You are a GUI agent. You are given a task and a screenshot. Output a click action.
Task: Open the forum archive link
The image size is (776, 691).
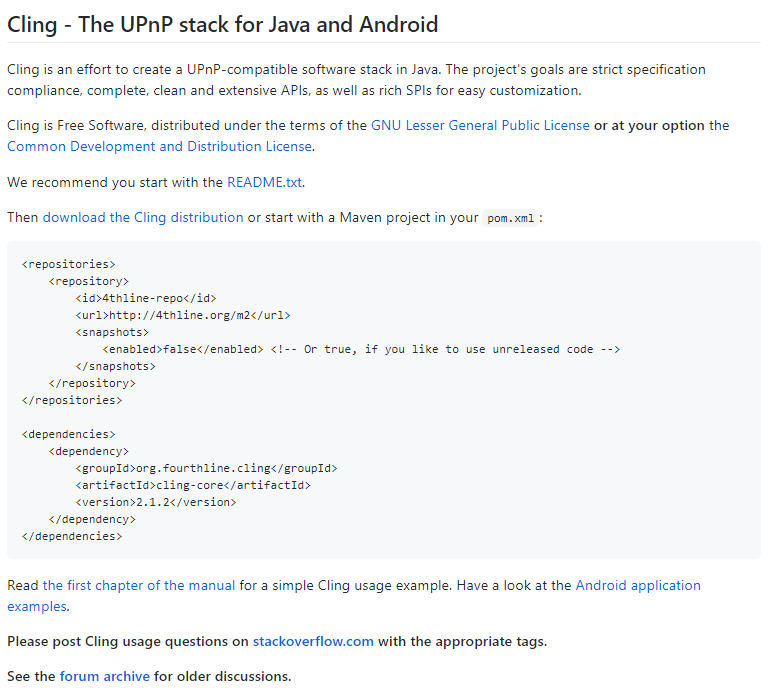pyautogui.click(x=105, y=676)
